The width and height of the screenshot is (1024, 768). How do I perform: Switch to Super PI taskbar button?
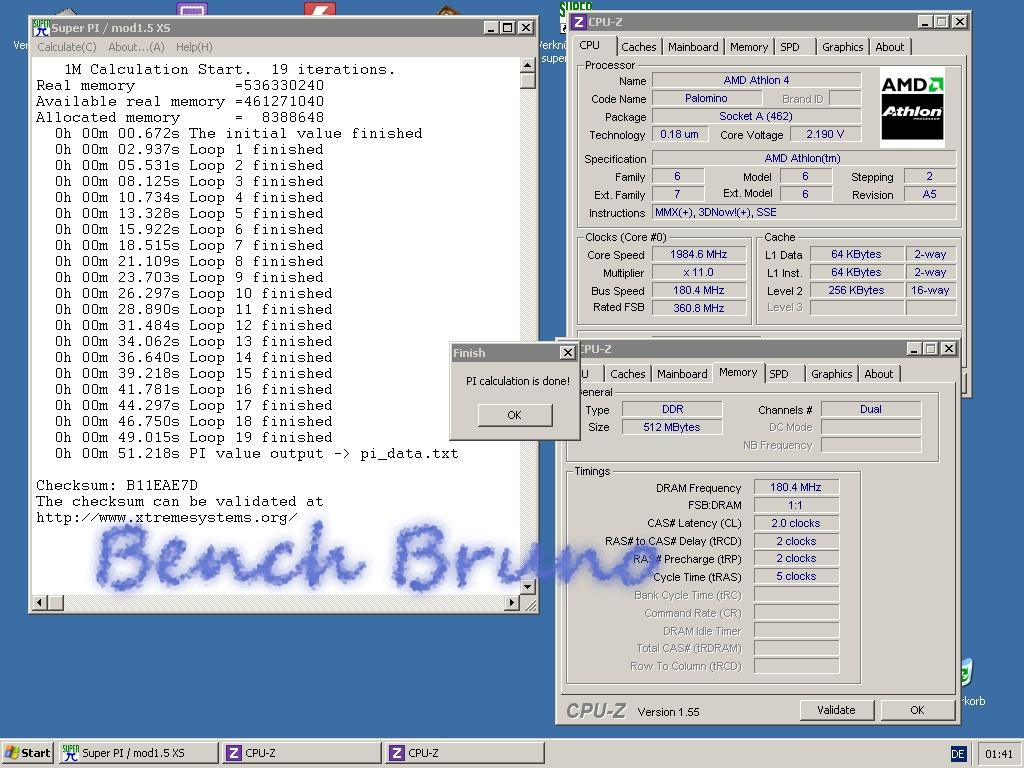pyautogui.click(x=138, y=753)
